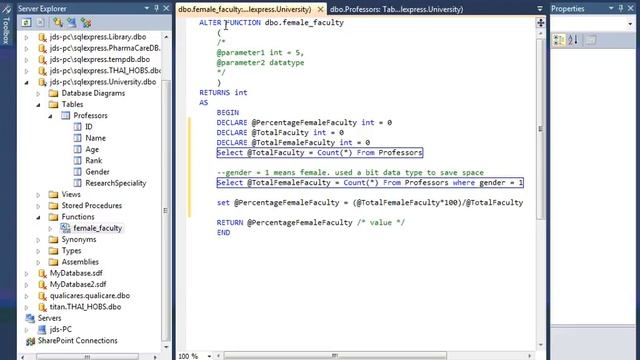Select Alphabetical sort in Properties

[573, 40]
